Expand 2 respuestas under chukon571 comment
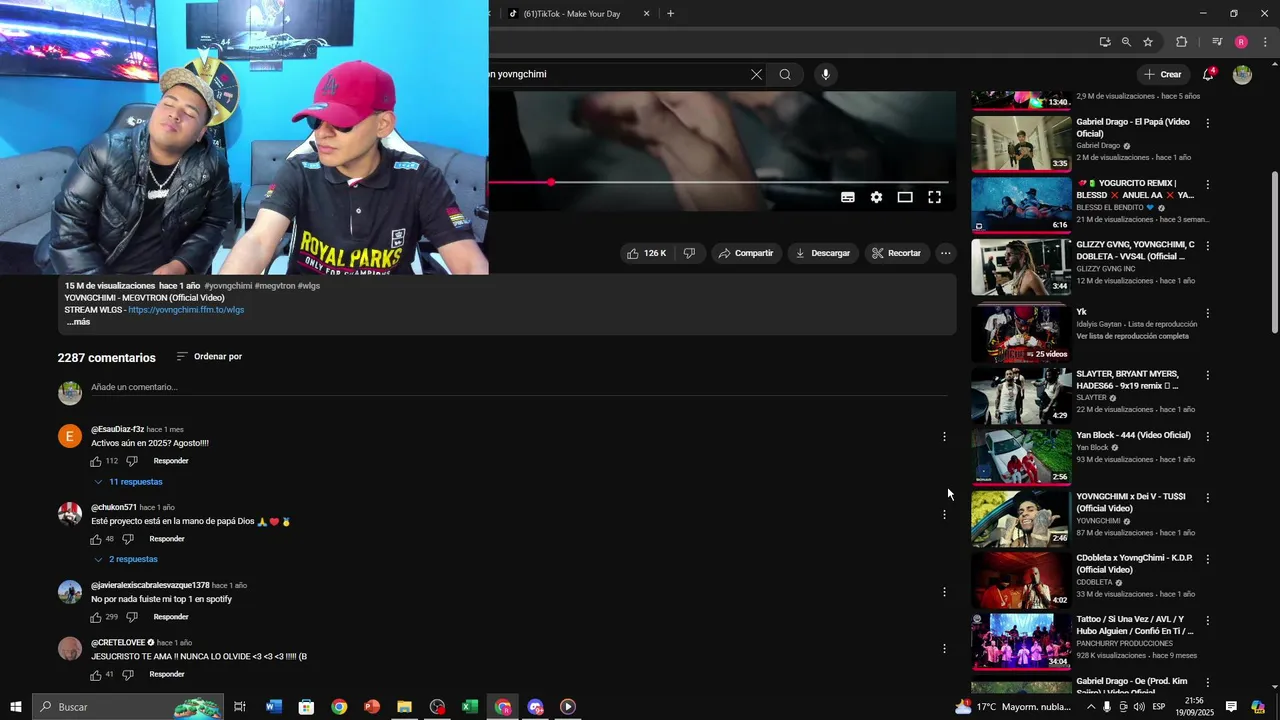The width and height of the screenshot is (1280, 720). 125,559
